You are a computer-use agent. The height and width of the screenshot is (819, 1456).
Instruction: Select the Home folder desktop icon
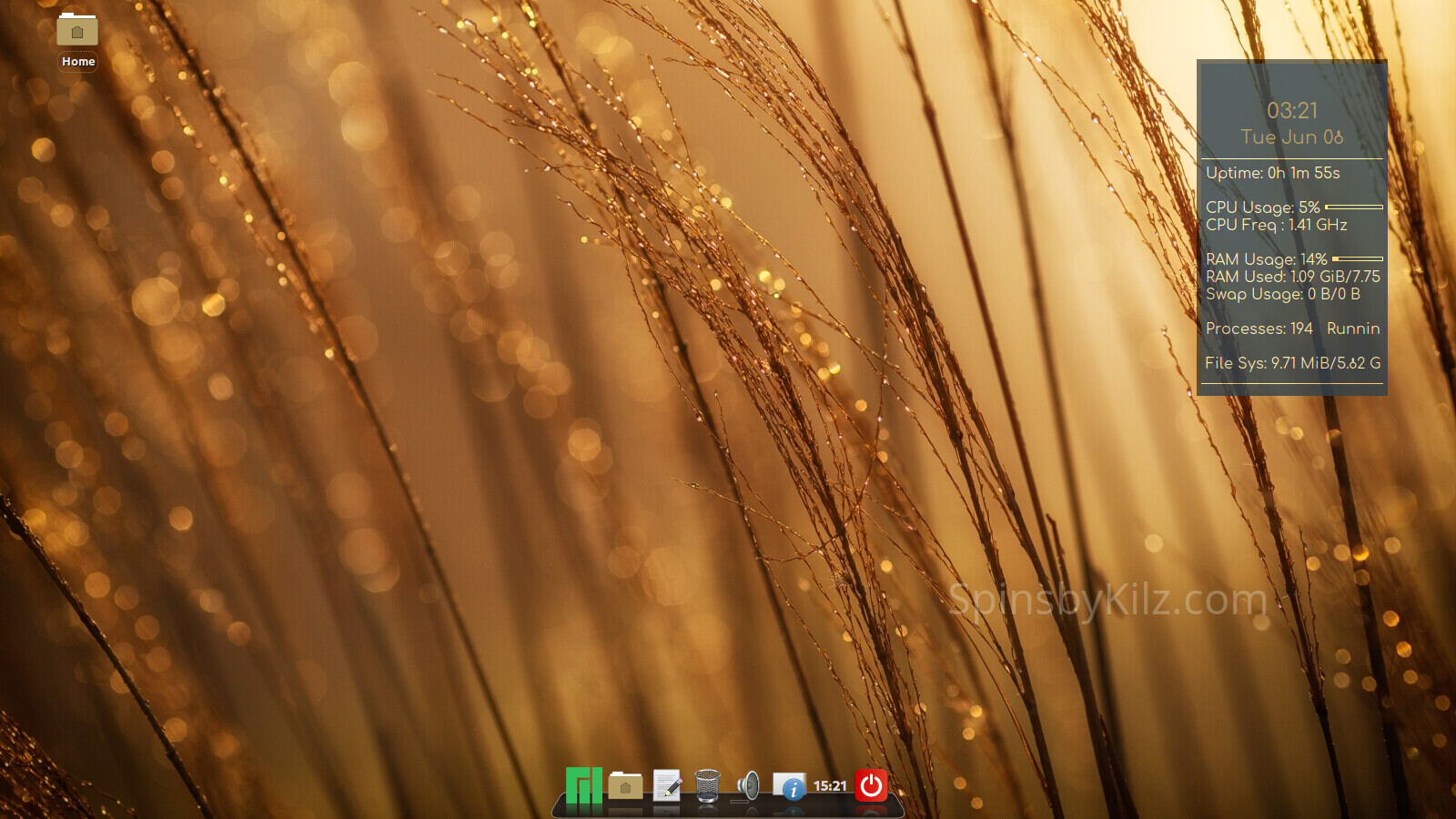pyautogui.click(x=77, y=31)
